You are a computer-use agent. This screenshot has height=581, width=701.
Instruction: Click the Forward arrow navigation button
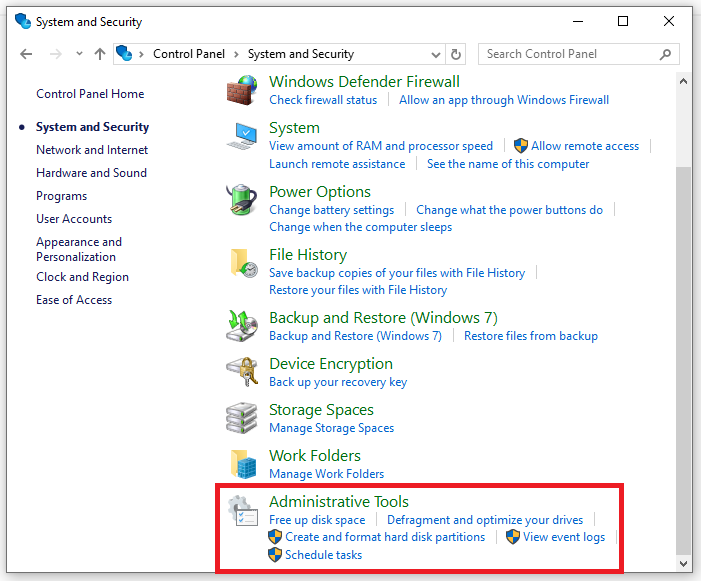(x=55, y=54)
